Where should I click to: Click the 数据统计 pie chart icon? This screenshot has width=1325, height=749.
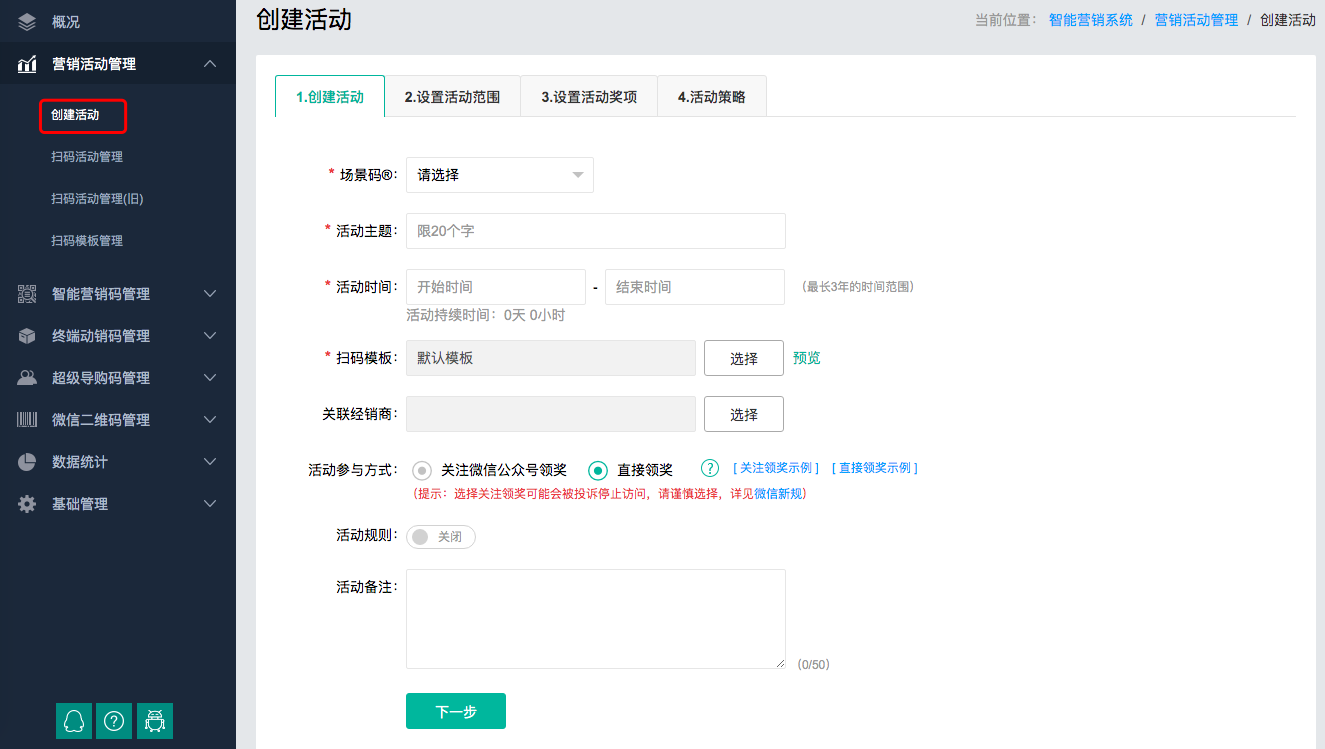27,462
